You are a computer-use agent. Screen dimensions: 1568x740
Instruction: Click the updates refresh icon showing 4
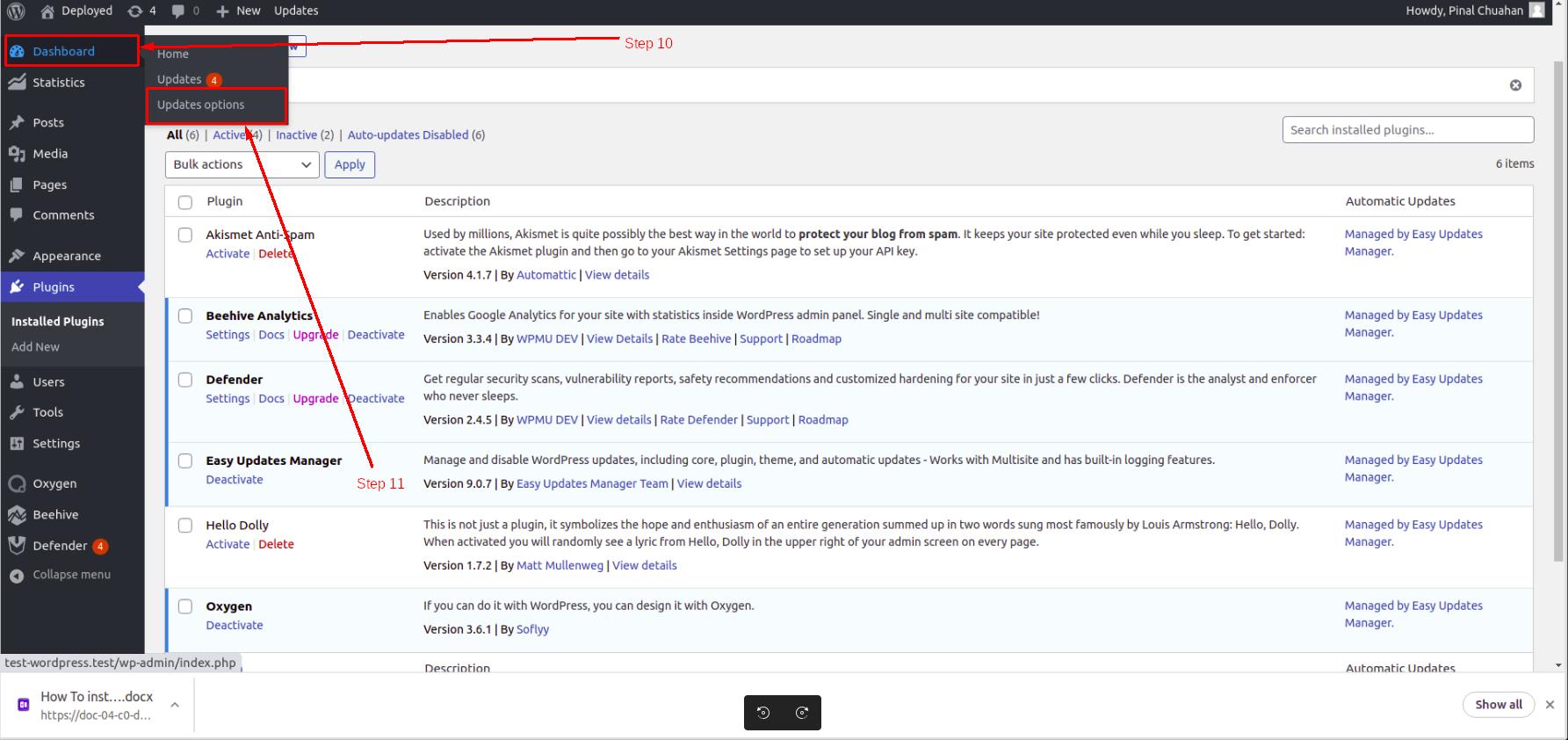pos(134,11)
